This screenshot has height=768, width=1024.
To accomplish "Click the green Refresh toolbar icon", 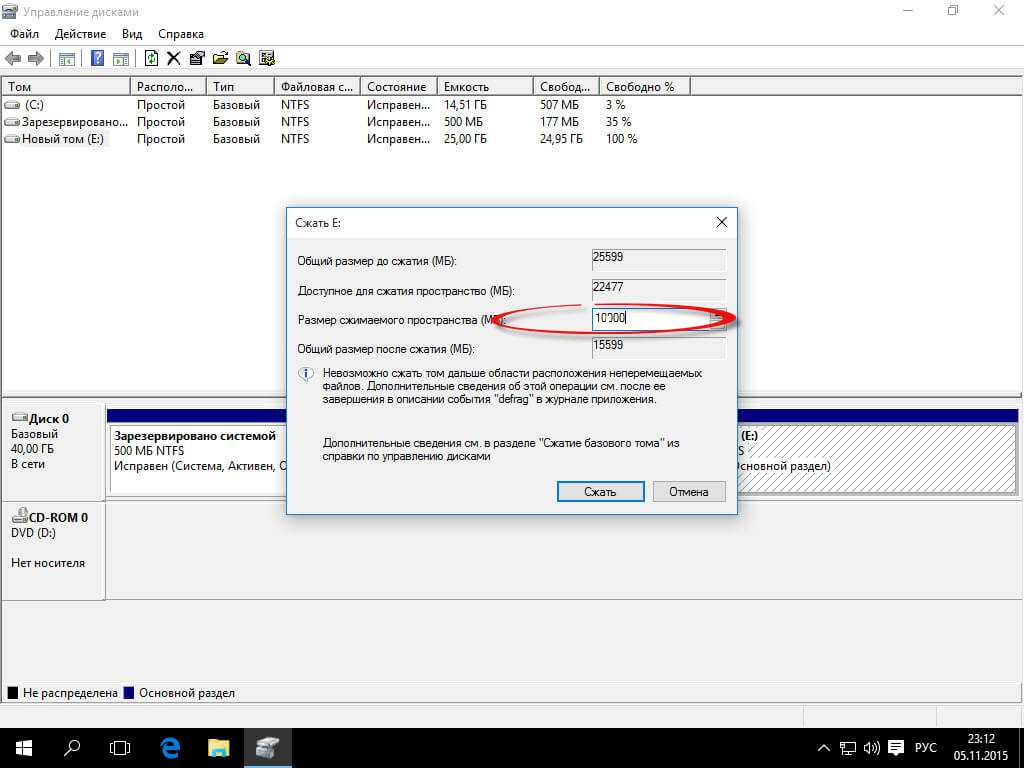I will coord(151,58).
